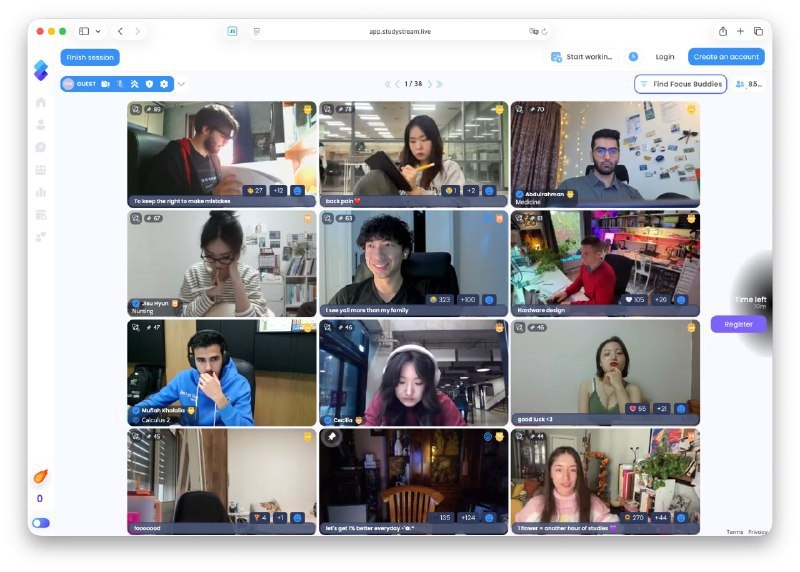Go to the next page of streams

pos(430,84)
